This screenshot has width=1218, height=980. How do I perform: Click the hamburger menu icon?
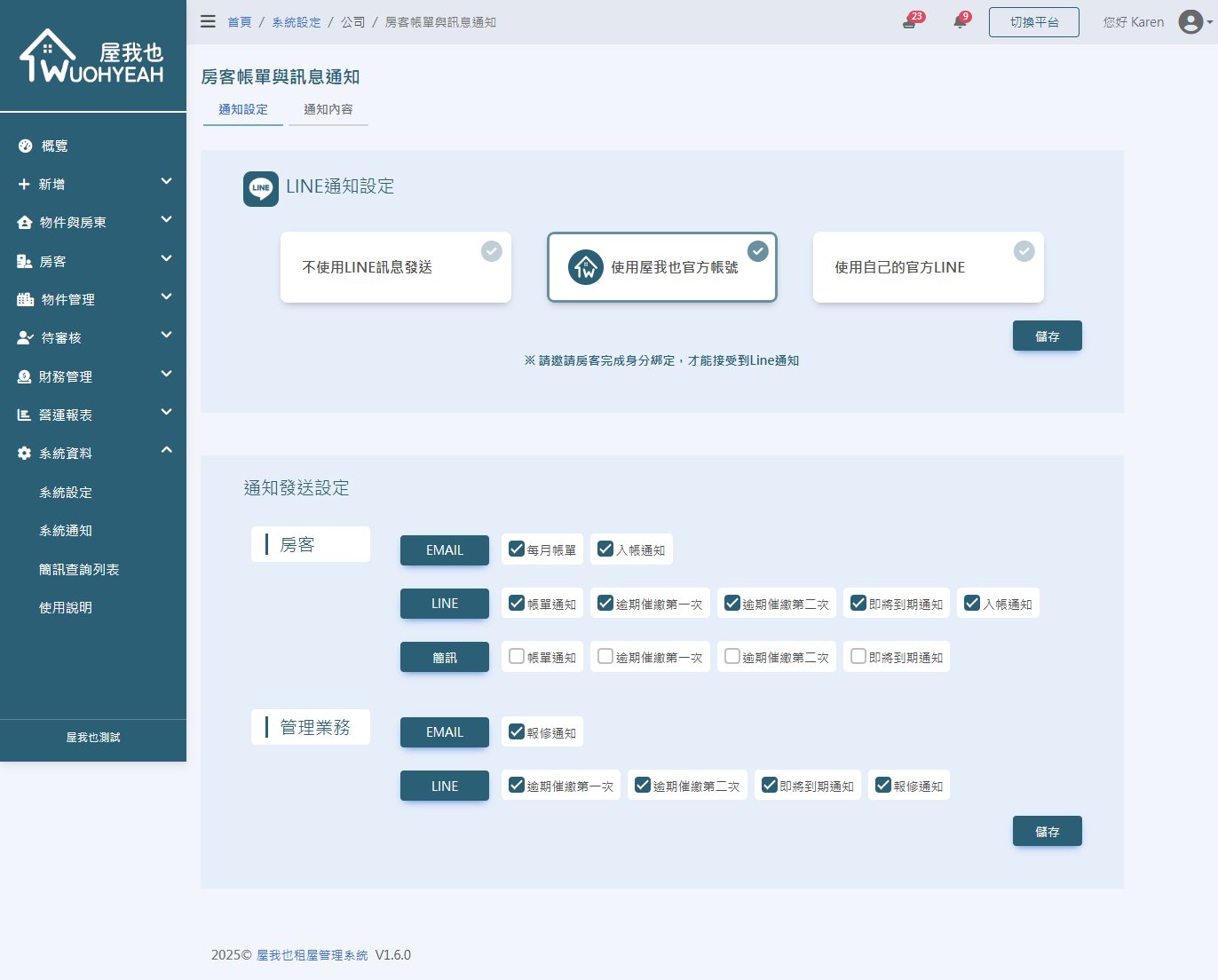[x=207, y=21]
